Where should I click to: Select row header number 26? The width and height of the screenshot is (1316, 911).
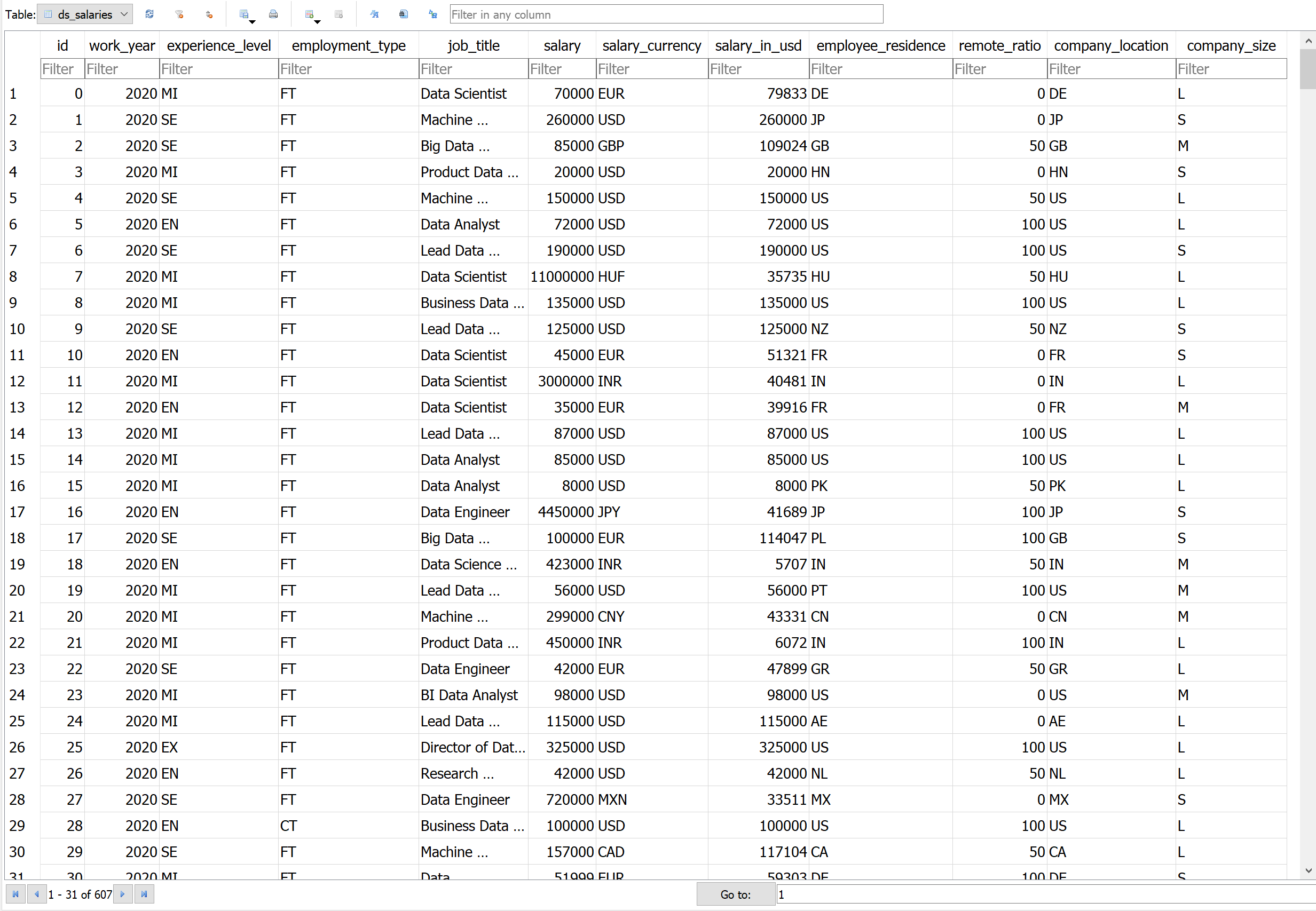click(x=22, y=747)
